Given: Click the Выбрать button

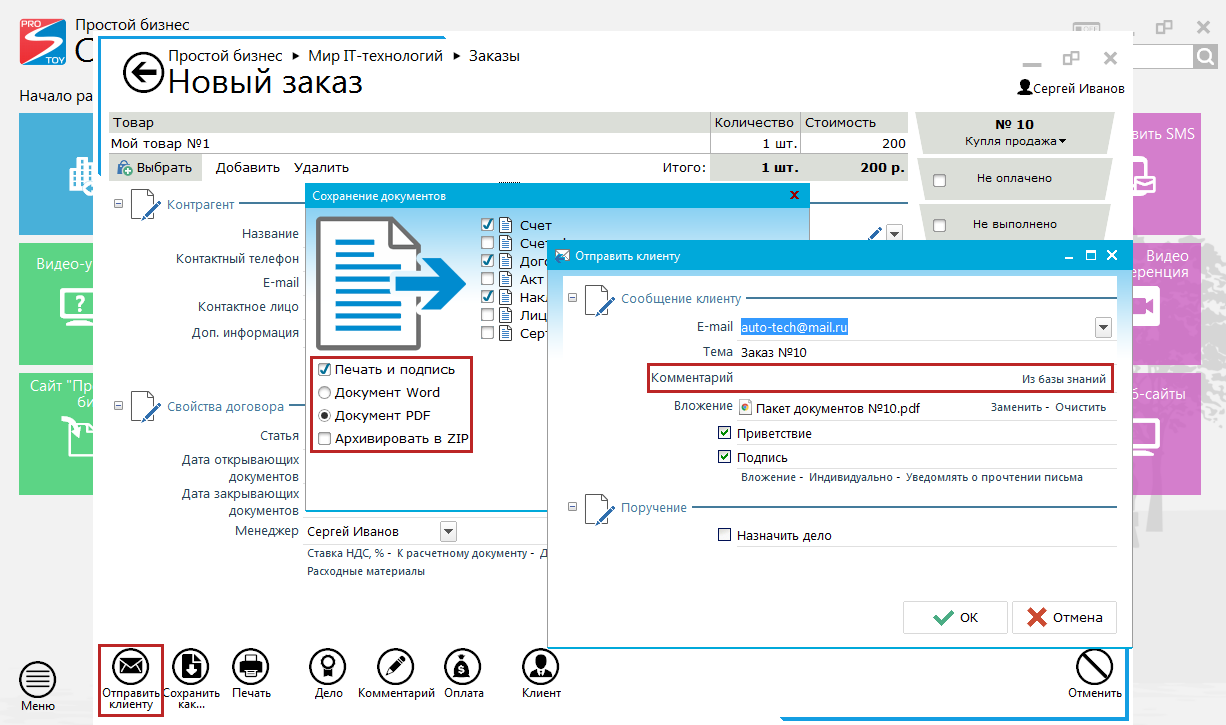Looking at the screenshot, I should pyautogui.click(x=156, y=168).
